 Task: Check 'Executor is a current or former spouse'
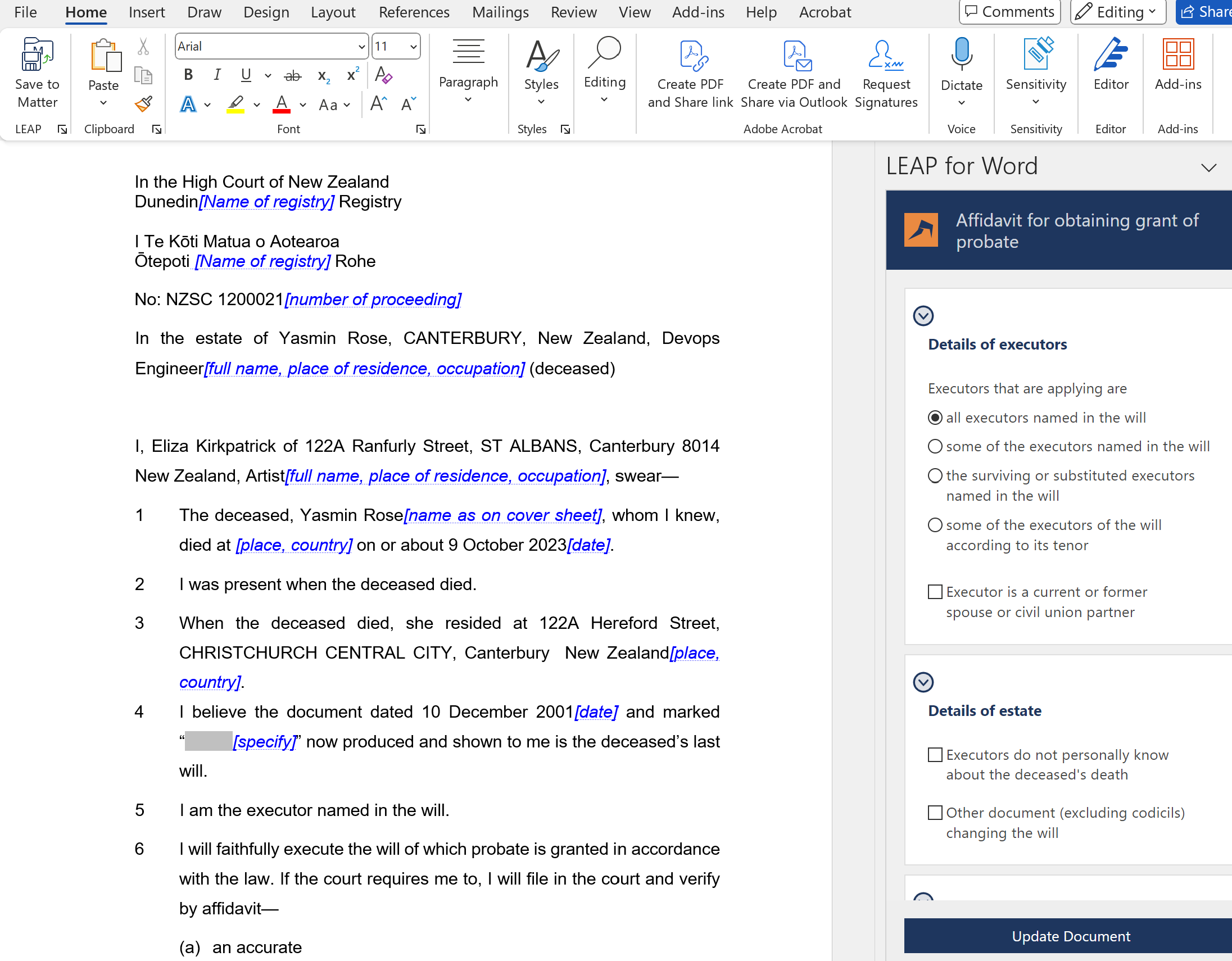click(x=935, y=592)
